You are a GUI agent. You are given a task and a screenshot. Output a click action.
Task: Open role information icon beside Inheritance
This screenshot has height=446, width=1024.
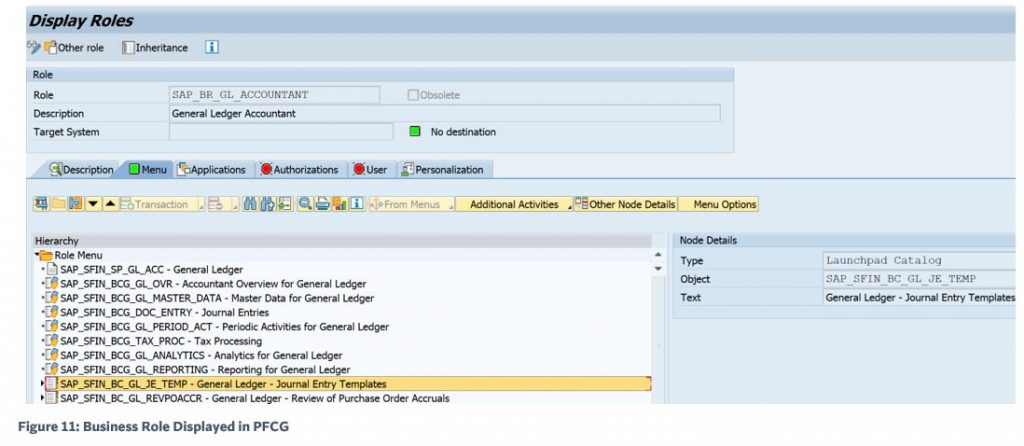[x=212, y=47]
